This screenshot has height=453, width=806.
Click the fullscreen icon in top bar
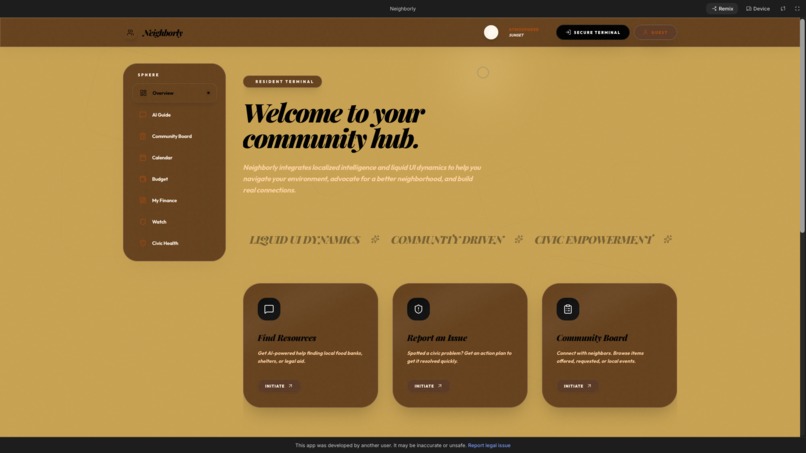tap(797, 9)
